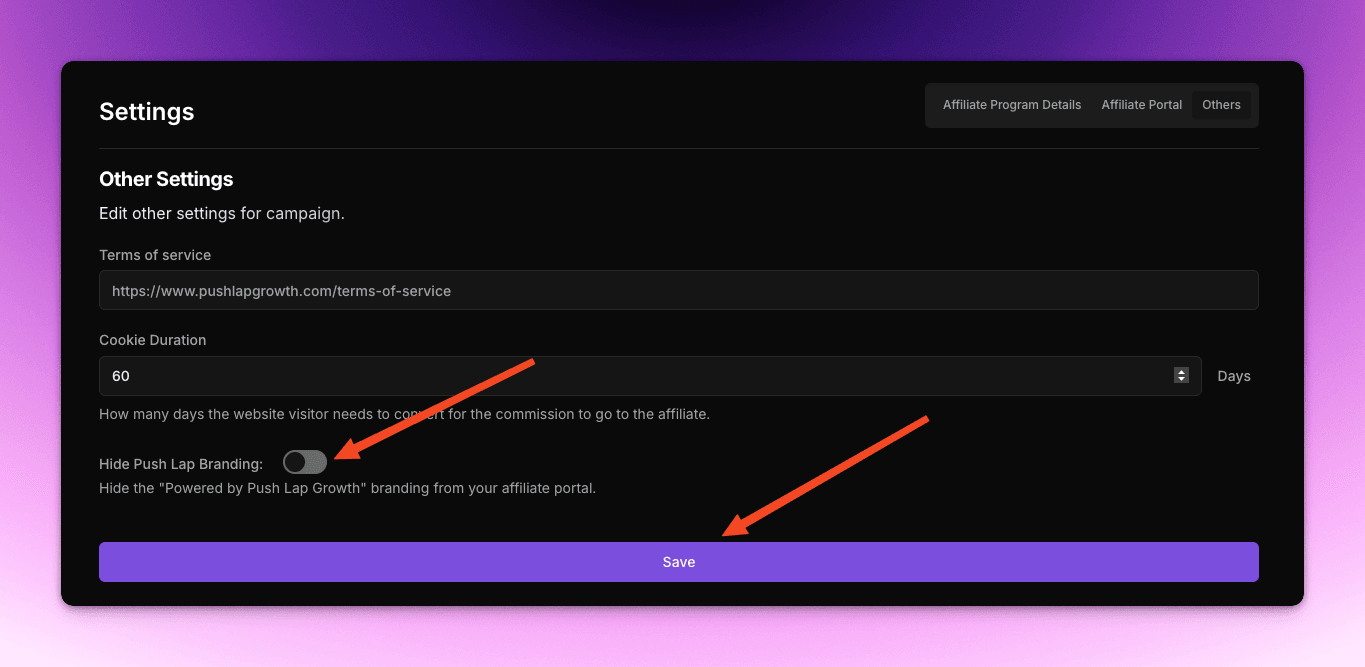Viewport: 1365px width, 667px height.
Task: Click the "Hide Push Lap Branding:" label
Action: [181, 464]
